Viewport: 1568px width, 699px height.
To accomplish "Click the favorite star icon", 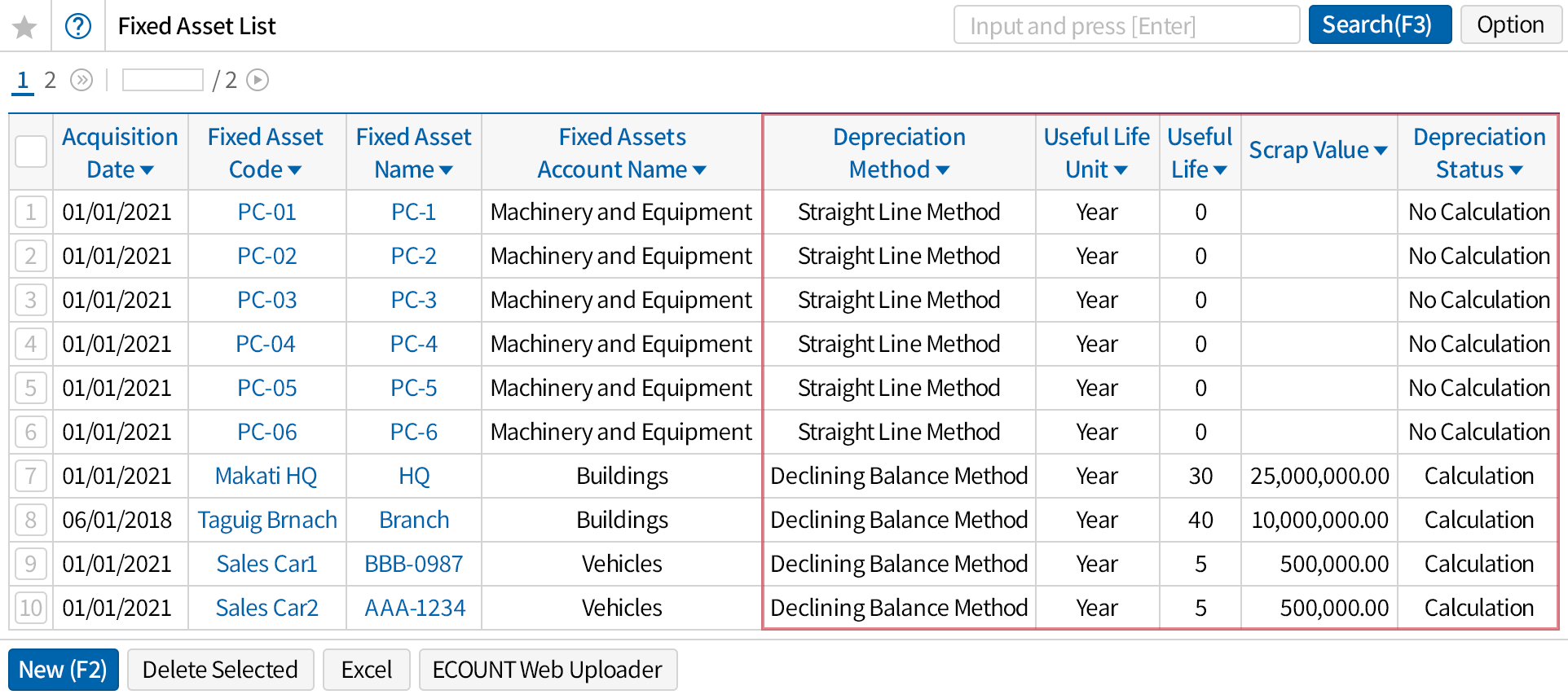I will 25,27.
